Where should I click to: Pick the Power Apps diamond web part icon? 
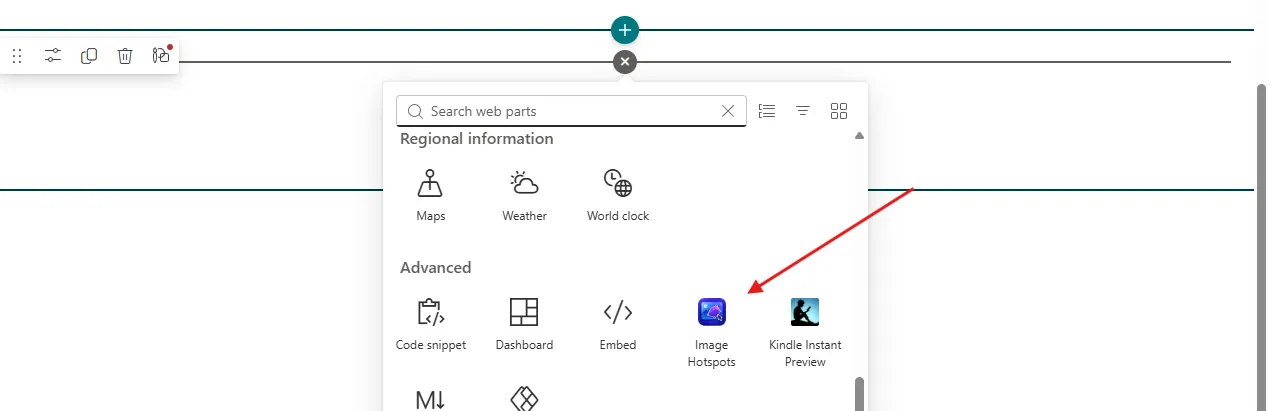coord(524,400)
